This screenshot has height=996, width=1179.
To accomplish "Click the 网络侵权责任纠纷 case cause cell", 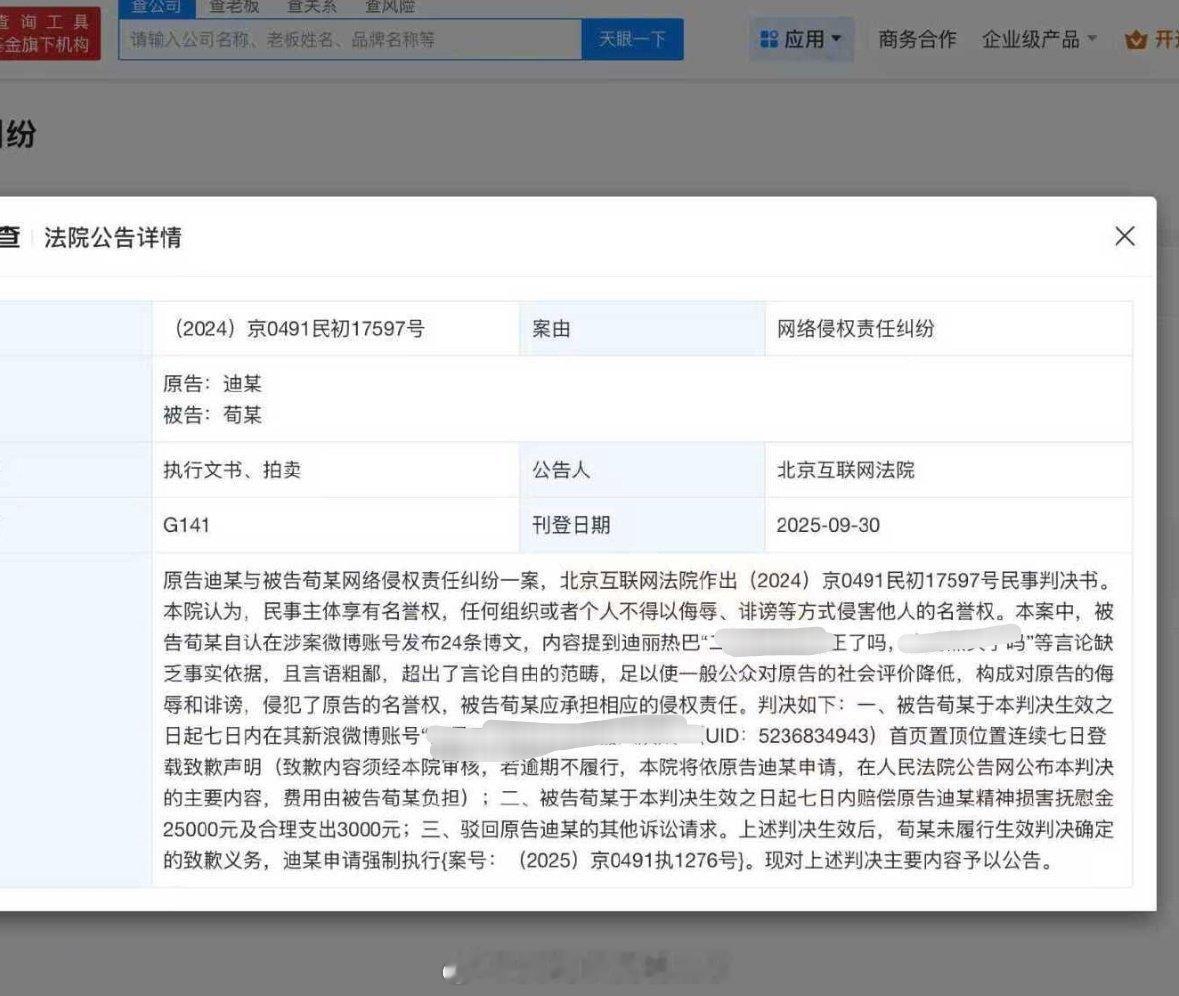I will click(855, 329).
